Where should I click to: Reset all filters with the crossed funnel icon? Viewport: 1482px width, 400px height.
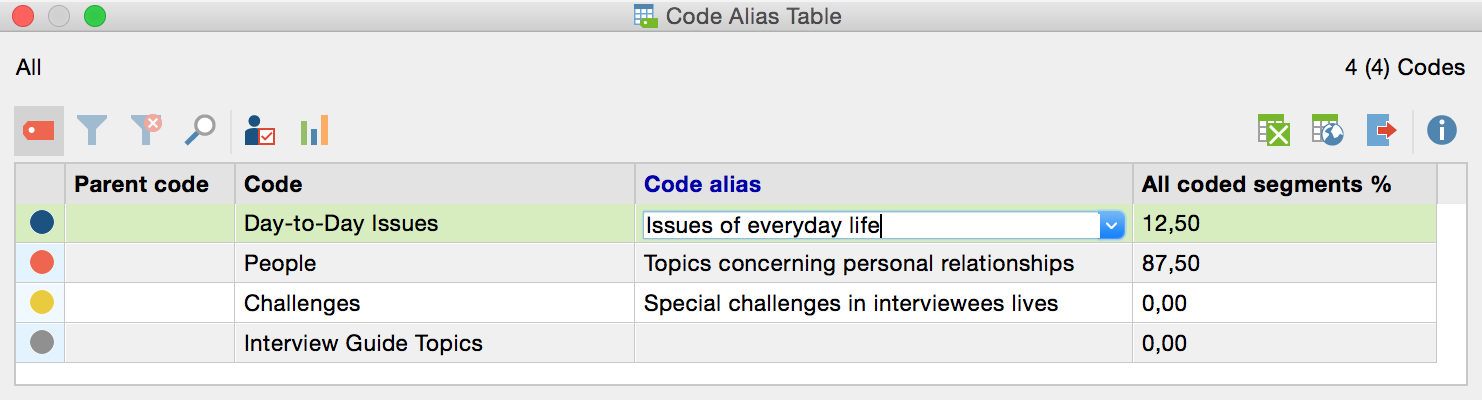tap(146, 130)
